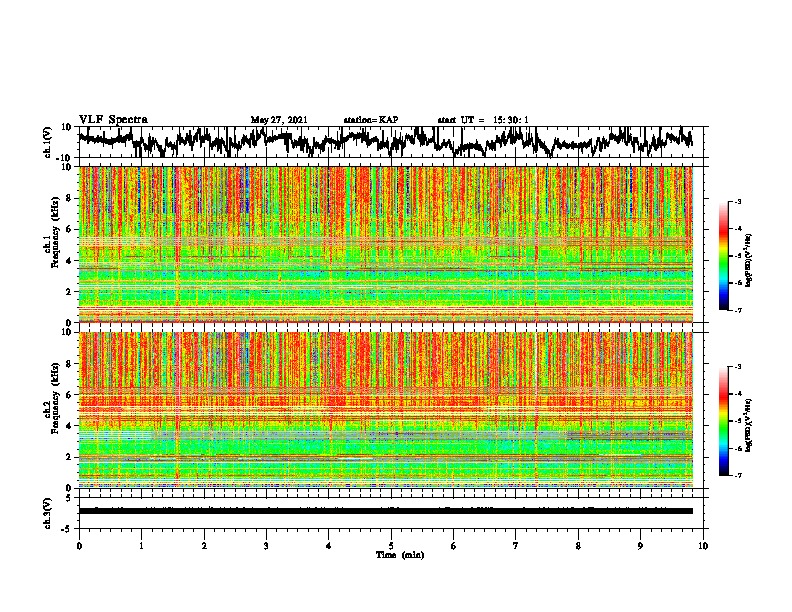Click the "6" kHz tick on ch.2 frequency axis
Image resolution: width=792 pixels, height=612 pixels.
(69, 395)
